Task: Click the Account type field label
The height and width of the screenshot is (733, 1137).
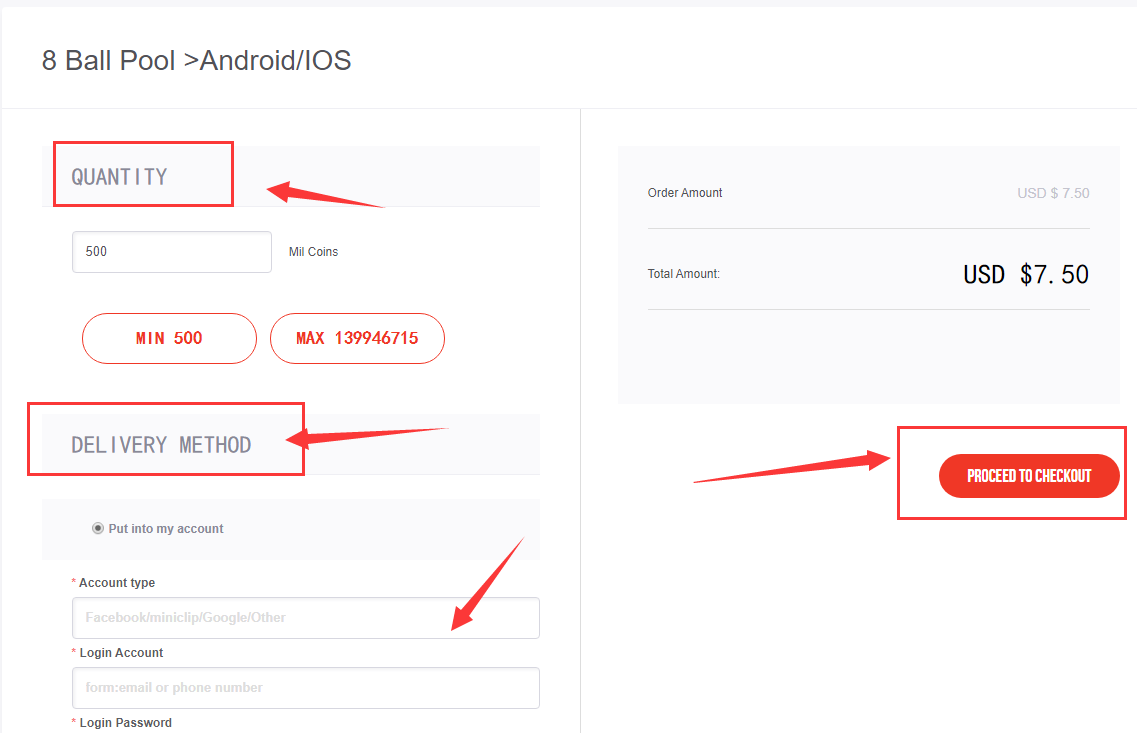Action: pos(117,583)
